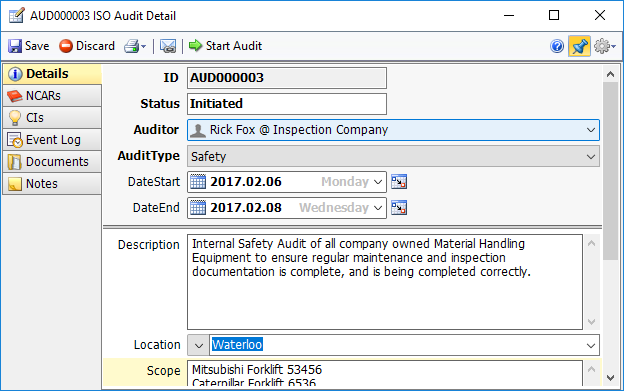624x391 pixels.
Task: Toggle the pushpin pin-window icon
Action: pos(579,46)
